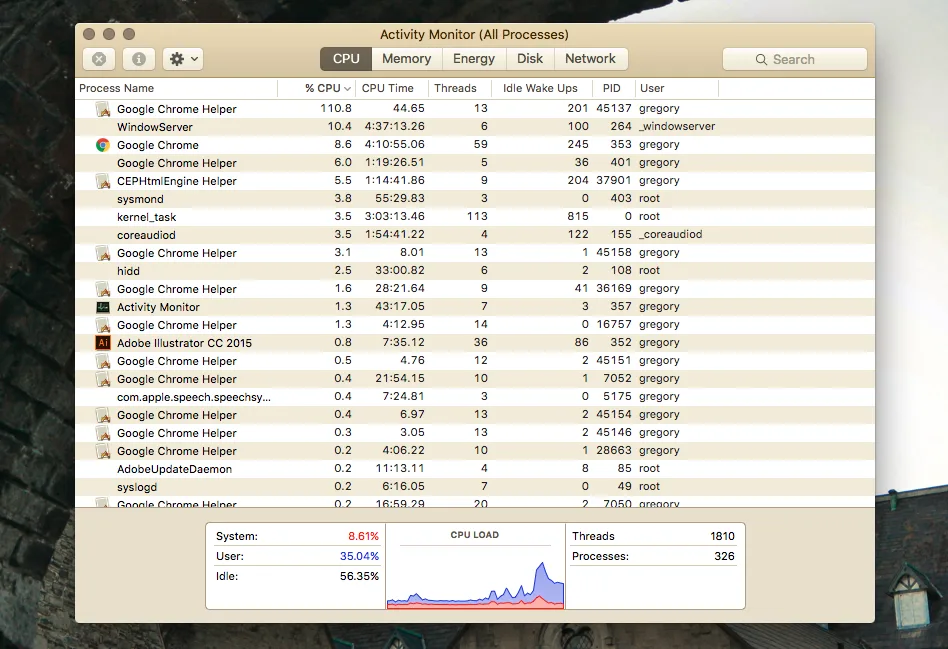Image resolution: width=948 pixels, height=649 pixels.
Task: Sort processes by the Threads column
Action: 455,88
